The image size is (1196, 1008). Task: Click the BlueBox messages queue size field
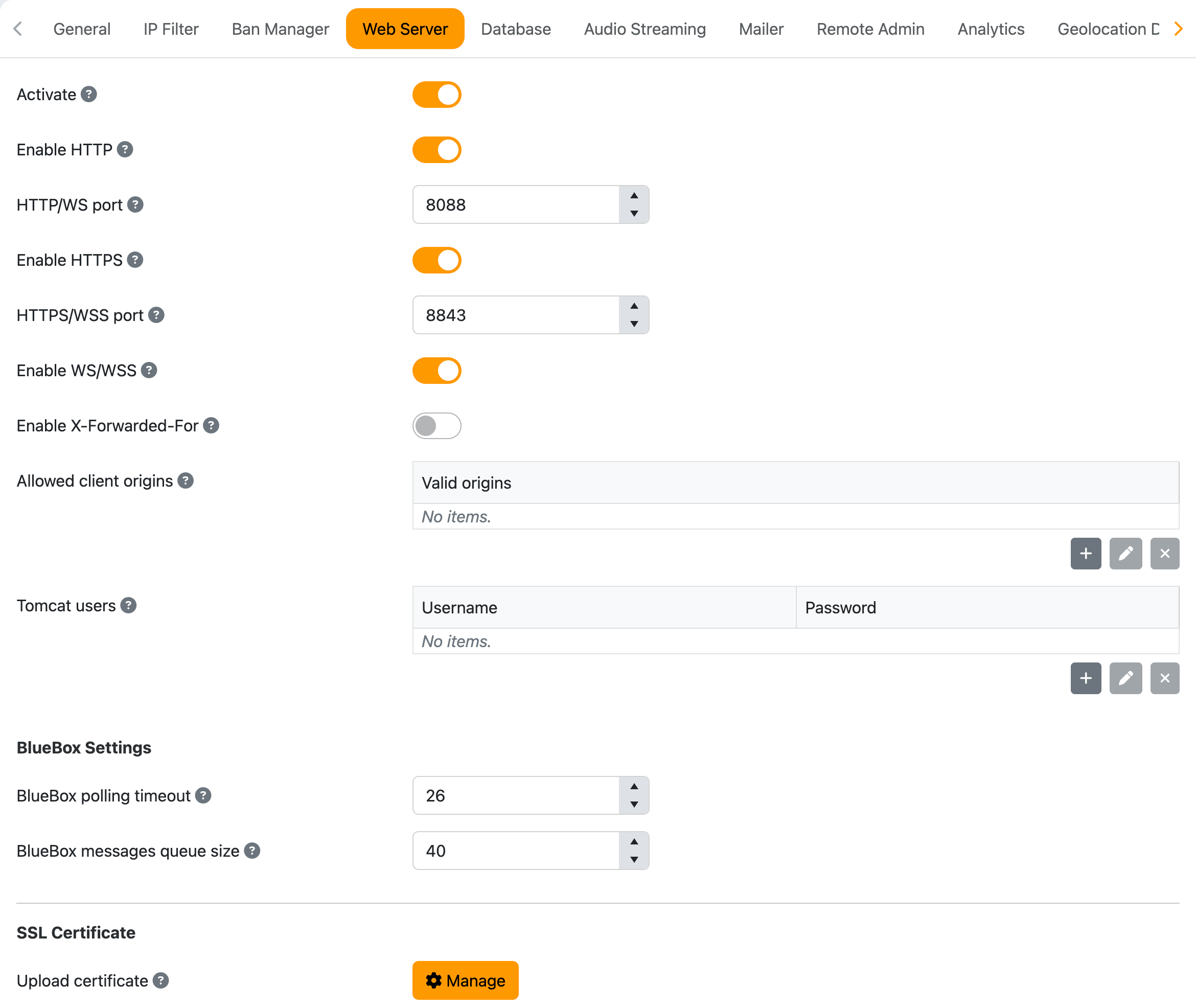click(515, 851)
